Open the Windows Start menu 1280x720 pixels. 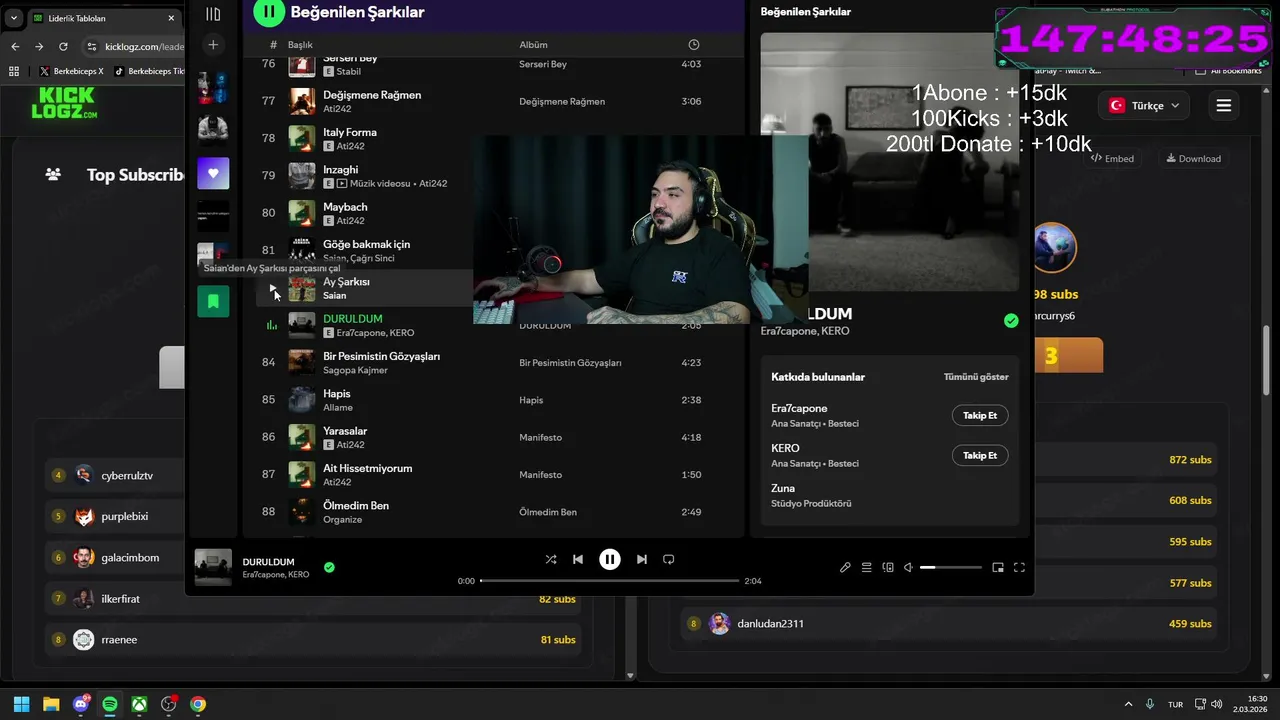[x=21, y=704]
